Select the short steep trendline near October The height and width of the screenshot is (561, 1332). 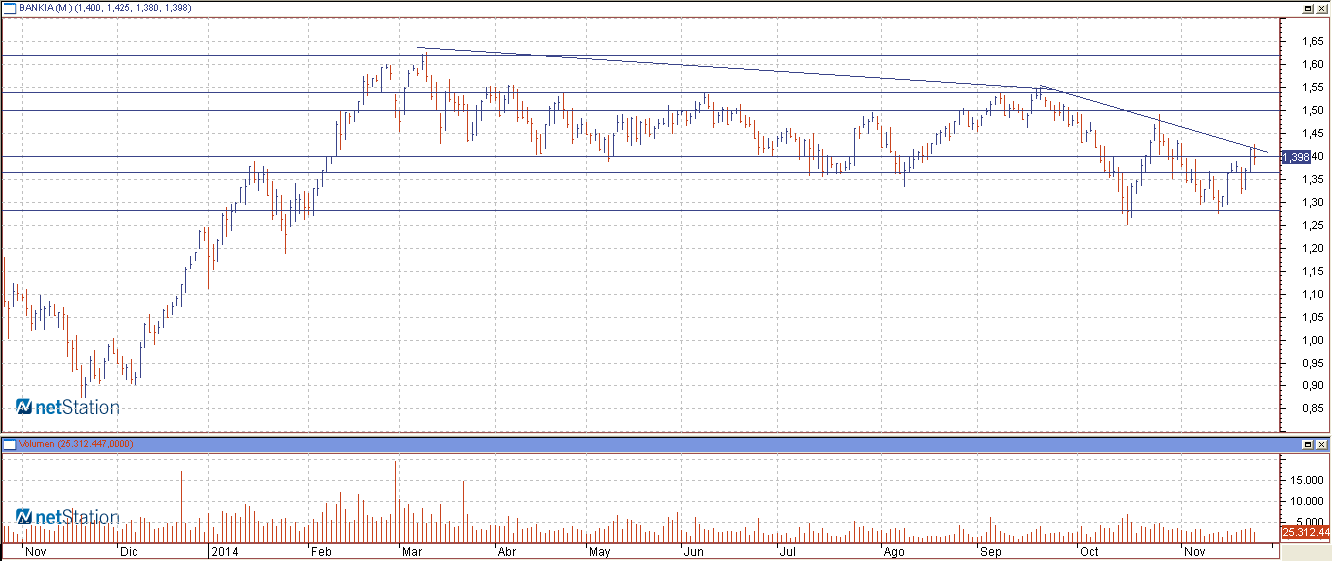[x=1155, y=119]
